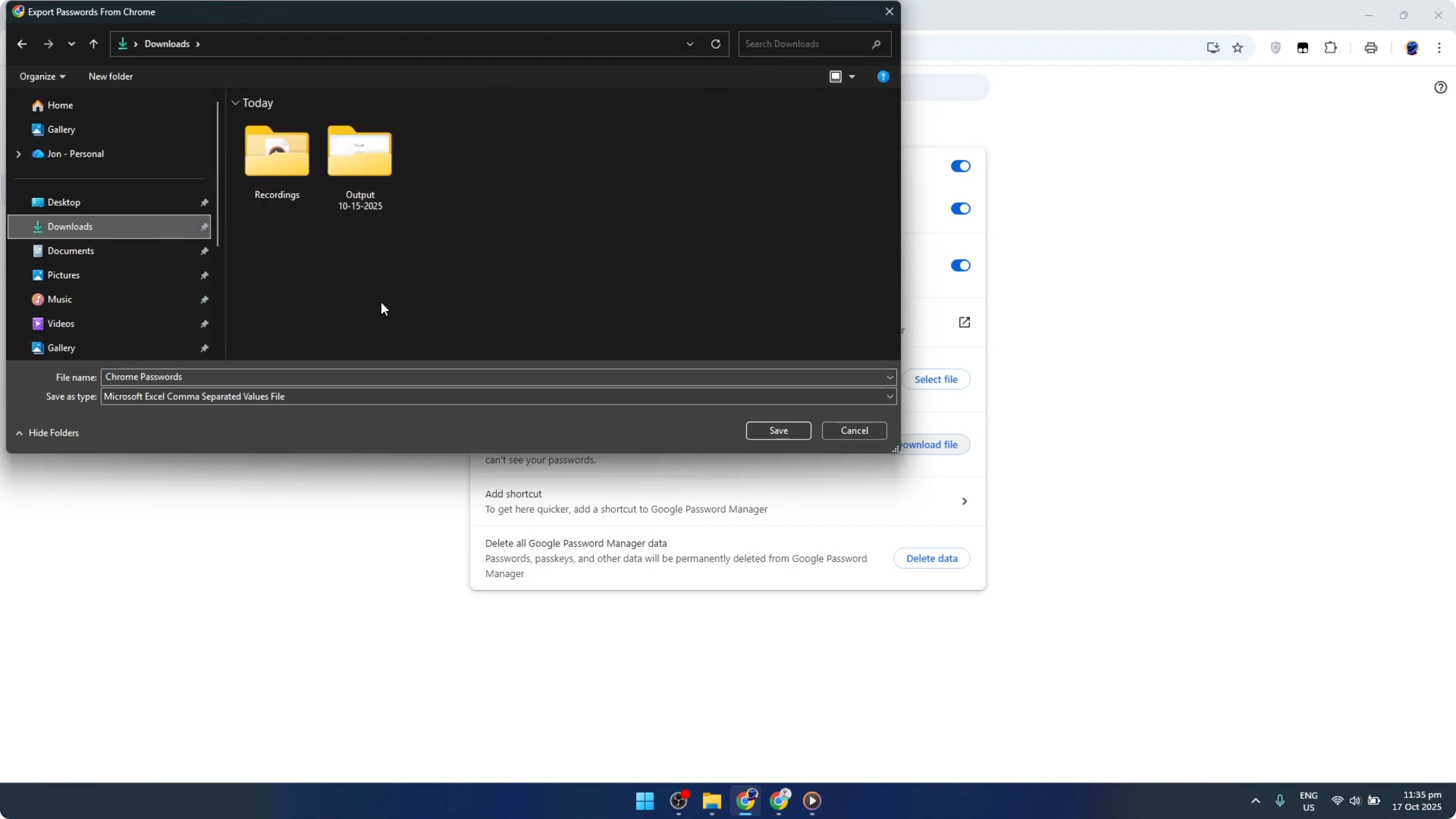Collapse the pane with Hide Folders
Viewport: 1456px width, 819px height.
(x=47, y=433)
